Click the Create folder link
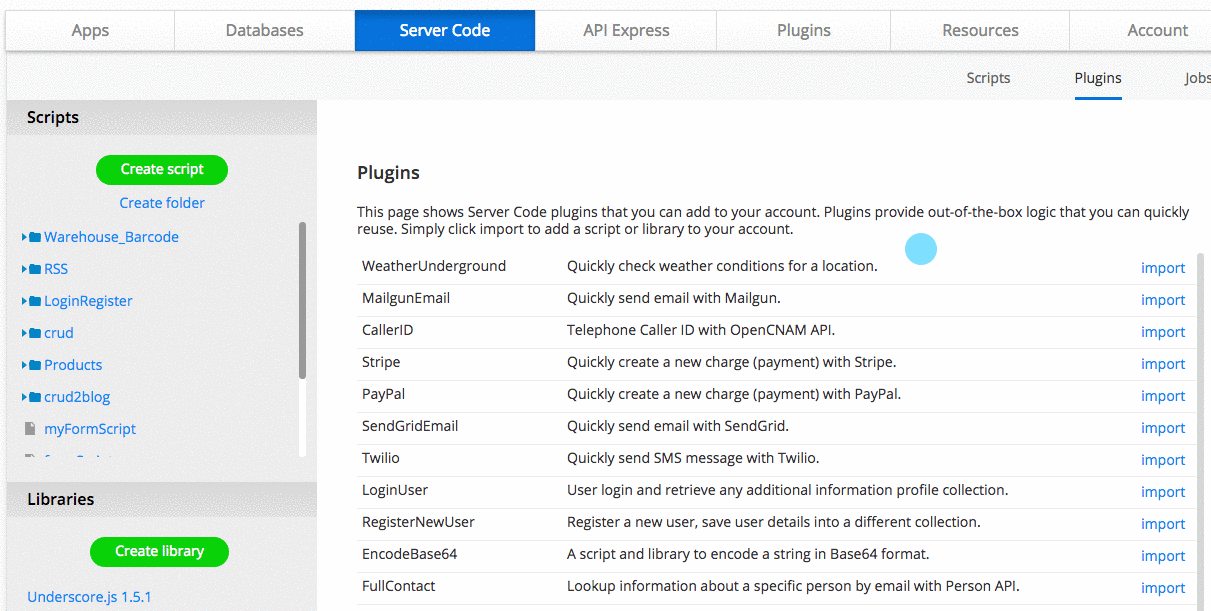This screenshot has width=1211, height=611. 161,202
